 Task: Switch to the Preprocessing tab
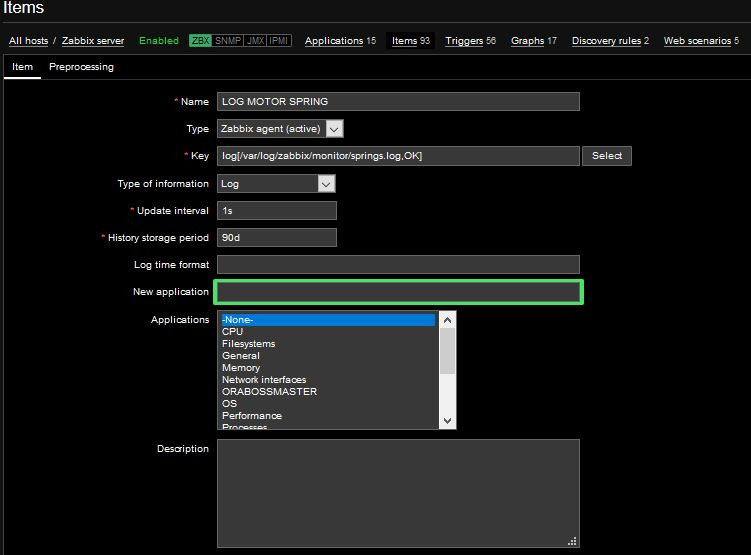point(81,67)
